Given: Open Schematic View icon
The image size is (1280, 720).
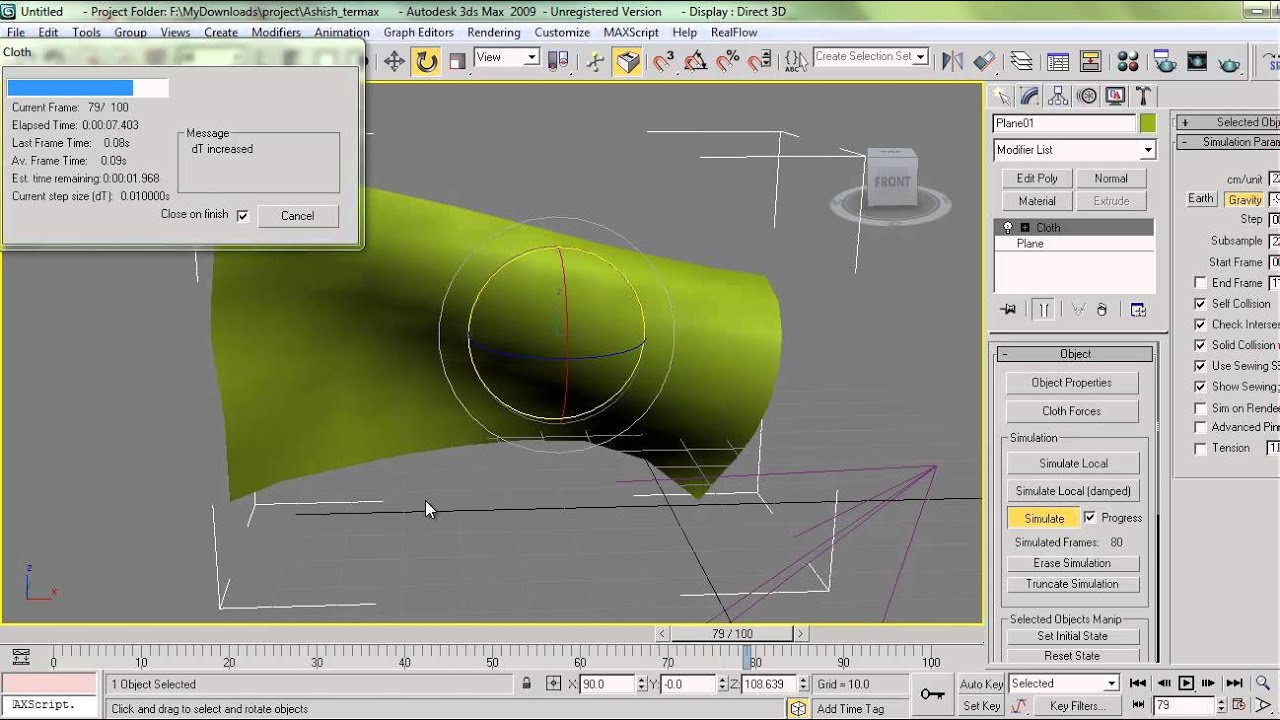Looking at the screenshot, I should 1092,62.
